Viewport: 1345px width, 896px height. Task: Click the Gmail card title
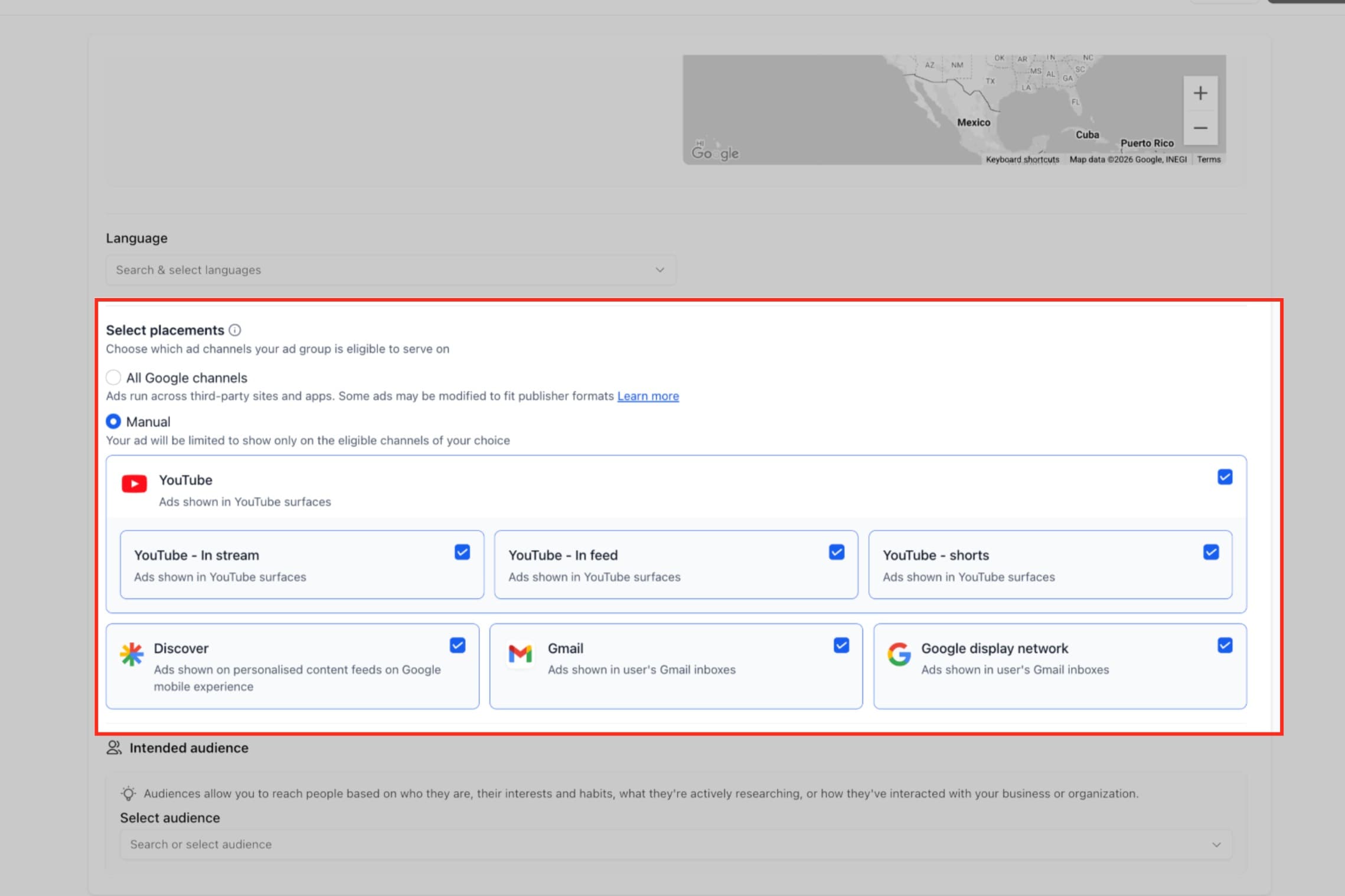pos(566,648)
